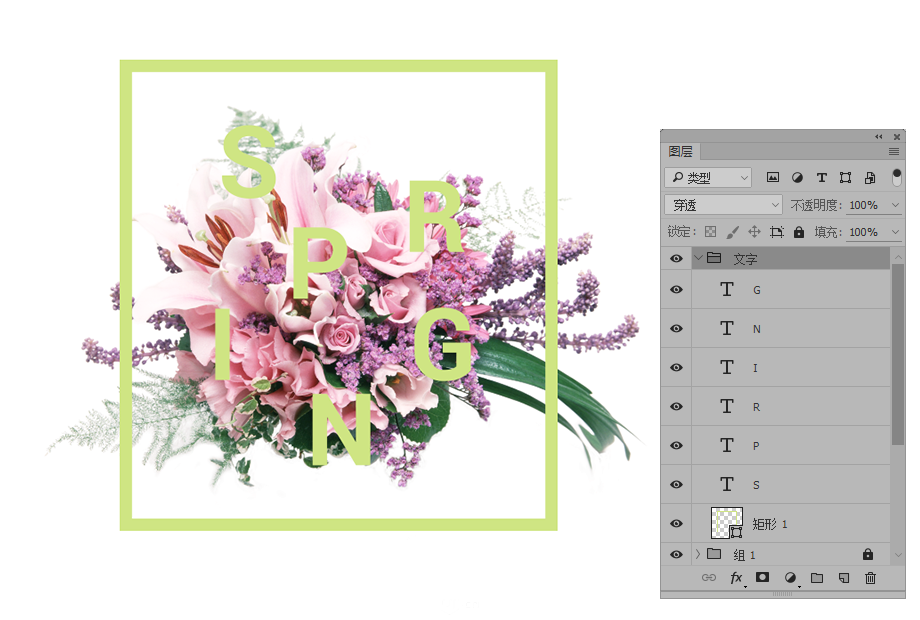Create new adjustment layer icon
The image size is (920, 620).
click(x=790, y=578)
